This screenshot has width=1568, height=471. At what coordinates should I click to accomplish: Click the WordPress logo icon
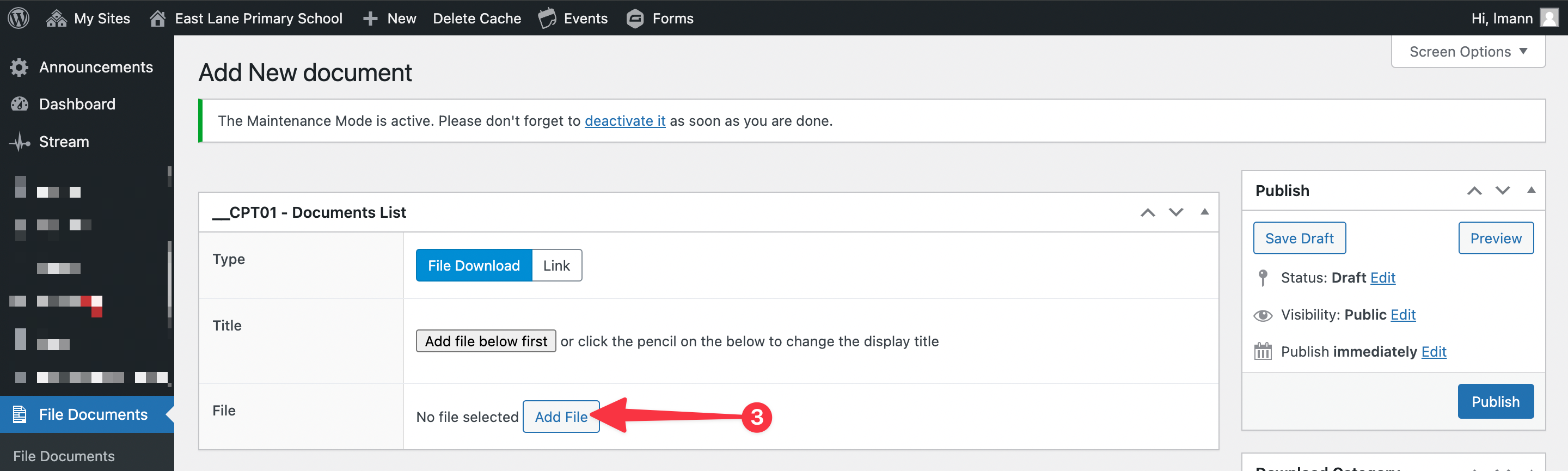click(19, 17)
